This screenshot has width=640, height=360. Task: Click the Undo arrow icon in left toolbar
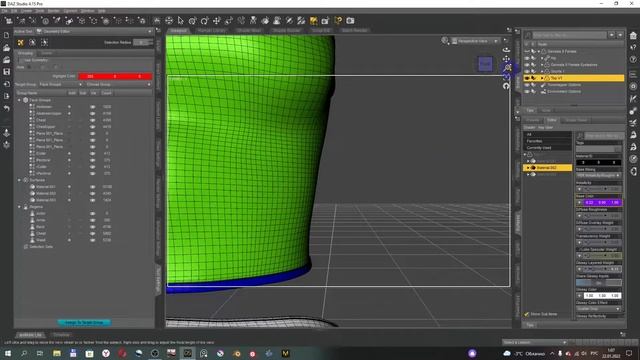[7, 108]
